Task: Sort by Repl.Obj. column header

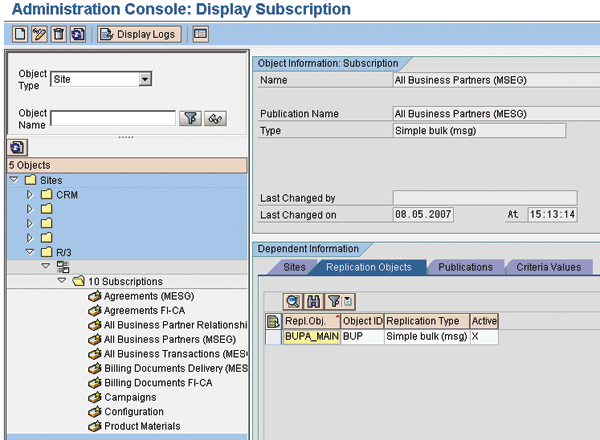Action: point(311,321)
